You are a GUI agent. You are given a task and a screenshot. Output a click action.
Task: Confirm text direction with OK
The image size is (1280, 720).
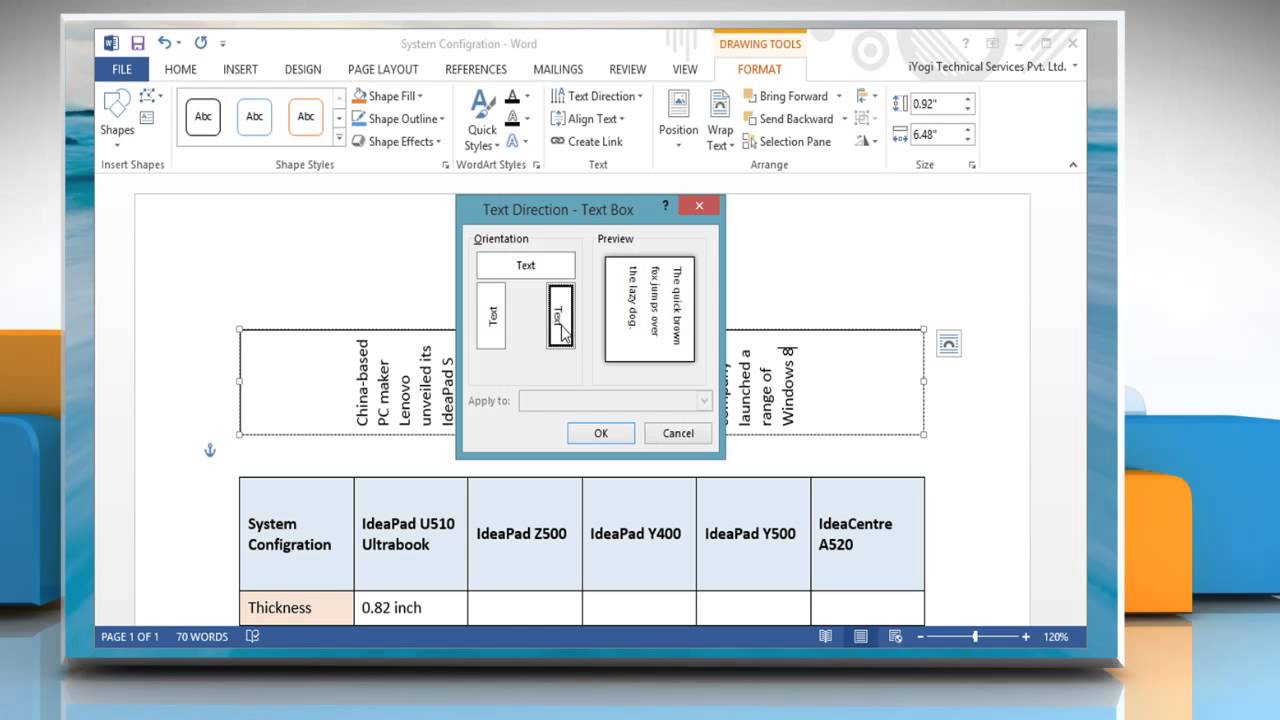point(601,433)
